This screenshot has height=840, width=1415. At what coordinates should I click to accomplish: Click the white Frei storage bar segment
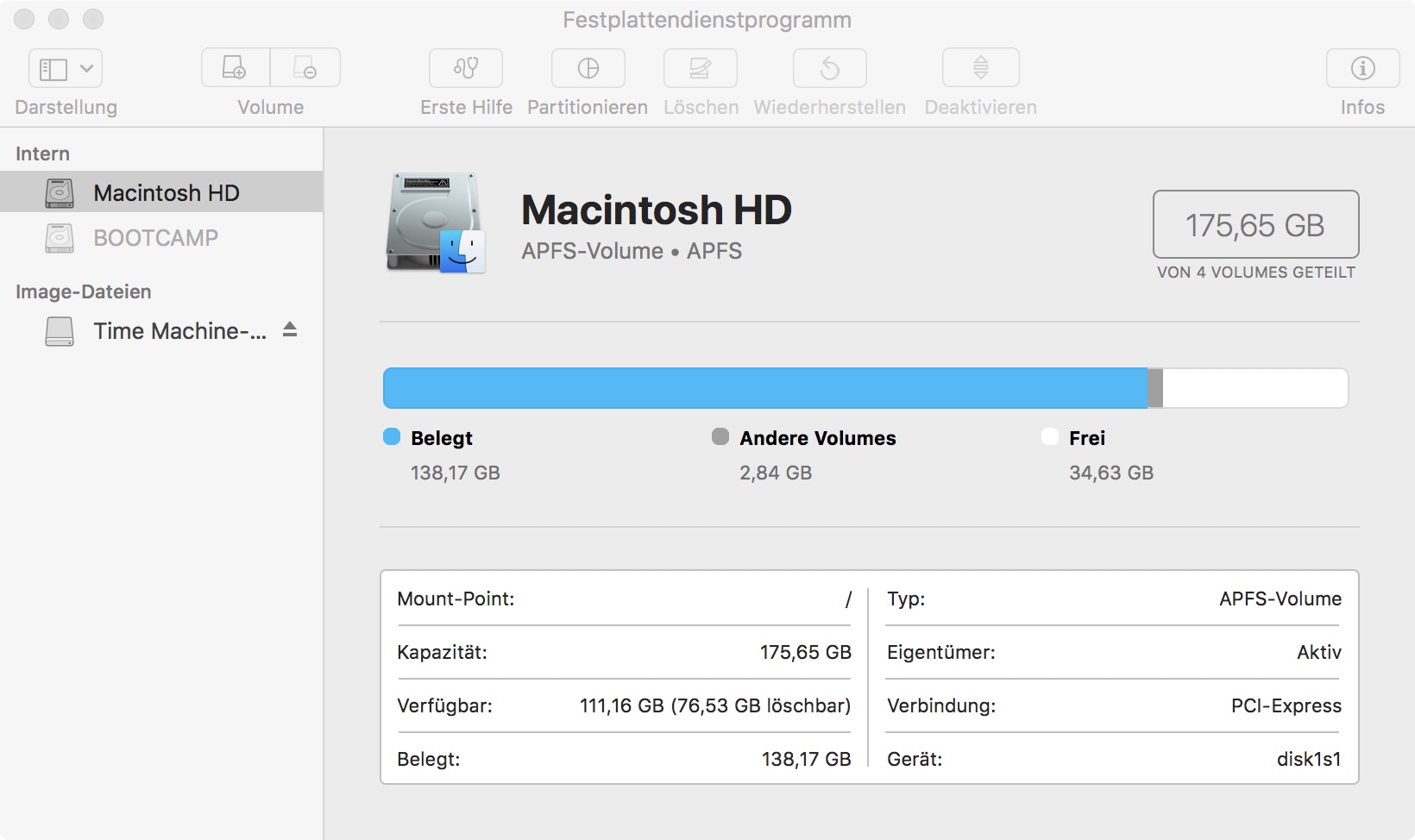coord(1255,388)
